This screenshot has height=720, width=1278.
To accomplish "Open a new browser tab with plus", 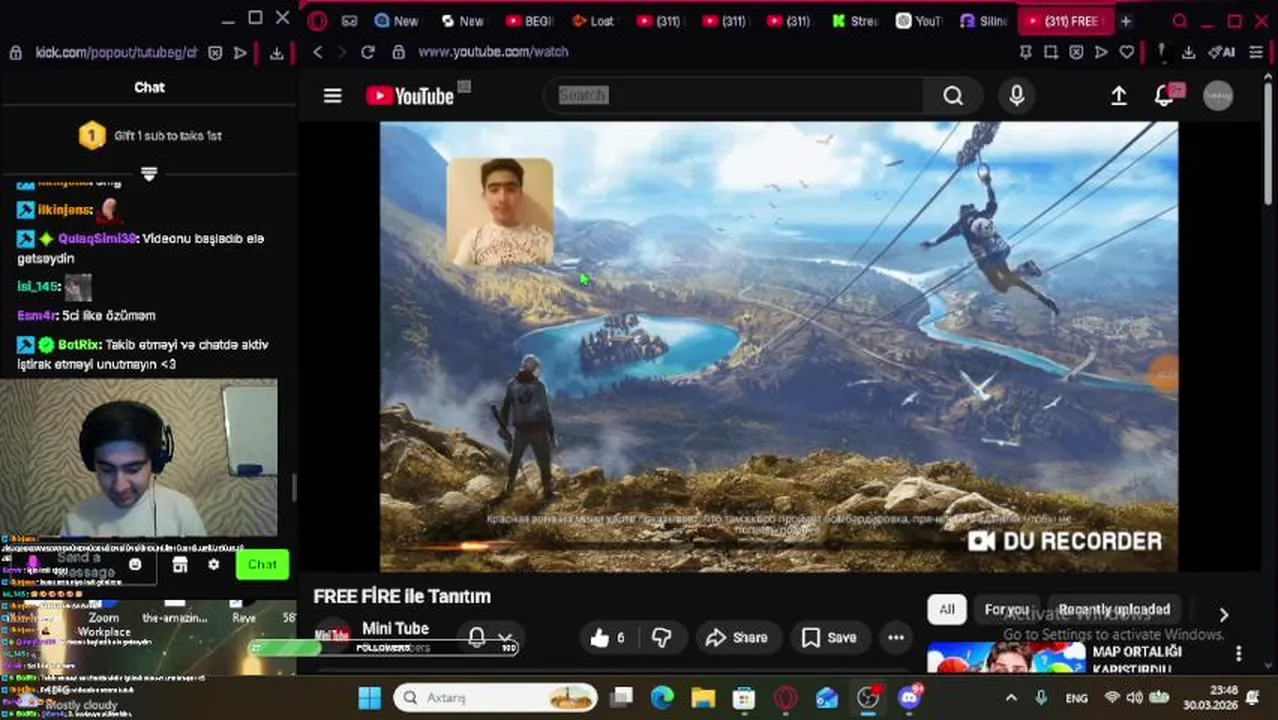I will pyautogui.click(x=1125, y=20).
